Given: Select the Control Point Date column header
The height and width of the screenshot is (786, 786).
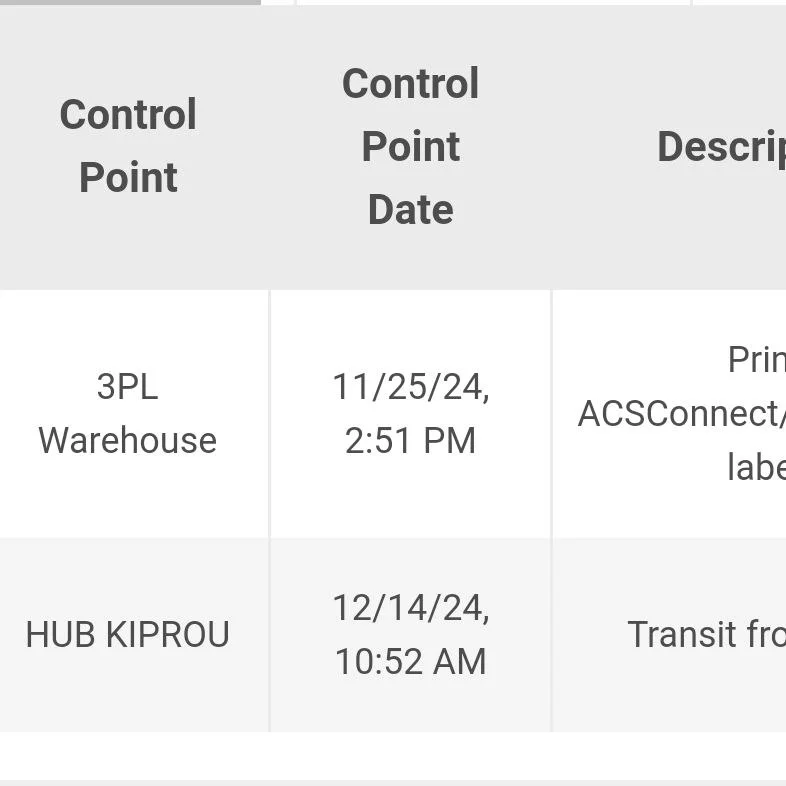Looking at the screenshot, I should (x=410, y=146).
